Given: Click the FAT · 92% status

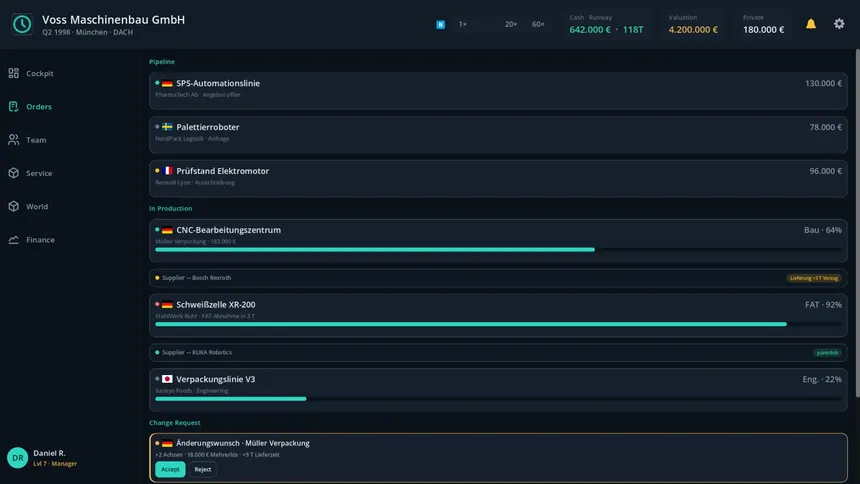Looking at the screenshot, I should click(x=823, y=305).
